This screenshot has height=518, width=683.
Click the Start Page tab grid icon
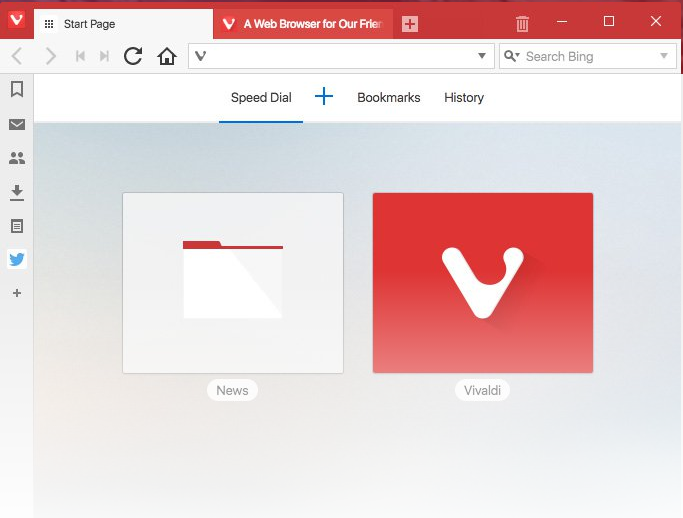coord(49,24)
